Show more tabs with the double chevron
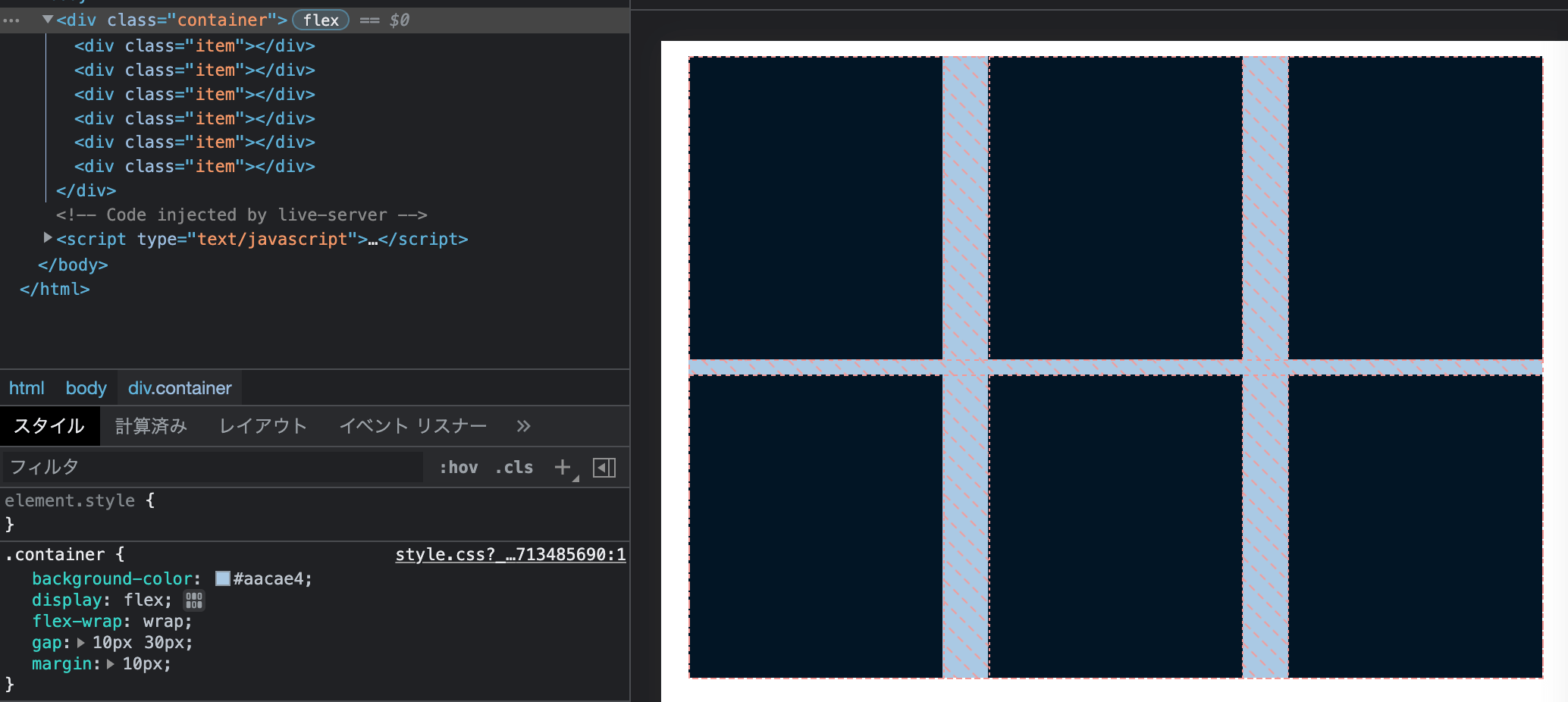Image resolution: width=1568 pixels, height=702 pixels. click(x=523, y=426)
